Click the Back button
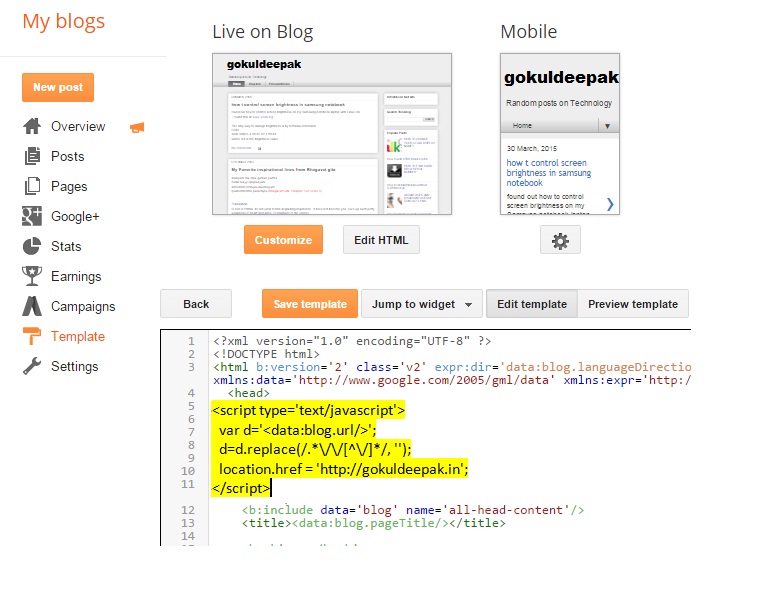 pos(196,304)
